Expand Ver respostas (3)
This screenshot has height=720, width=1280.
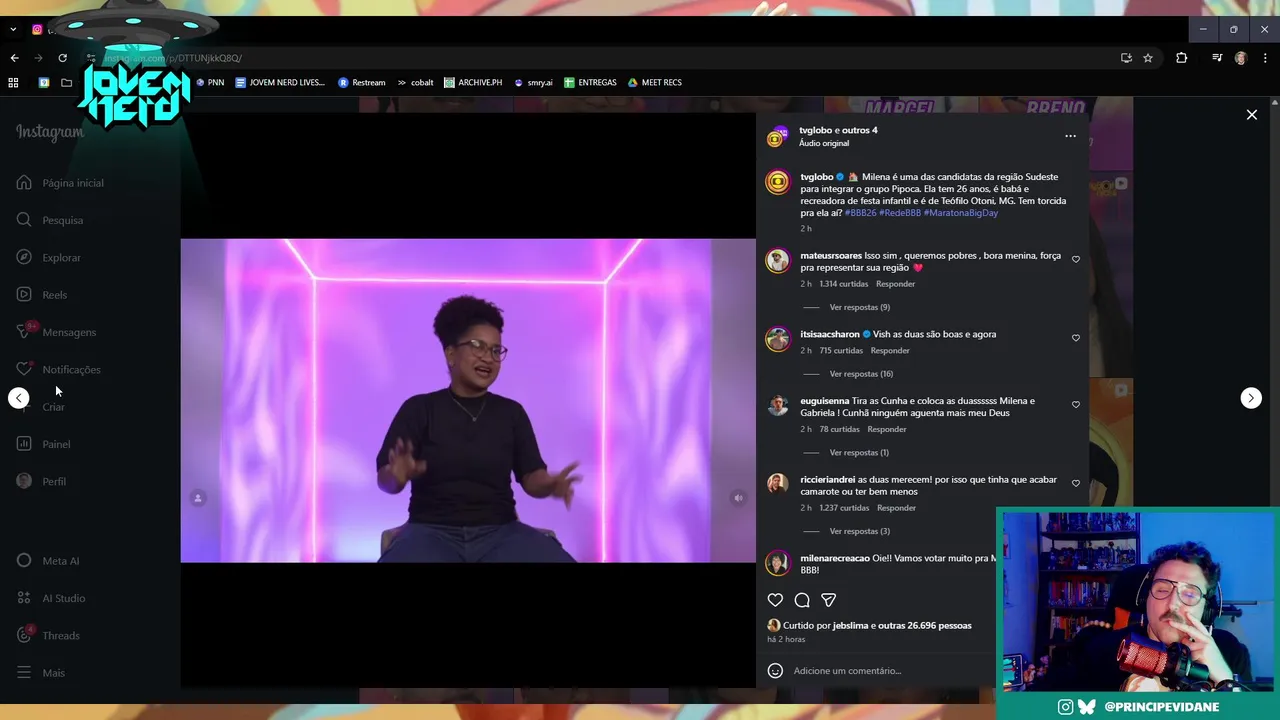coord(859,531)
